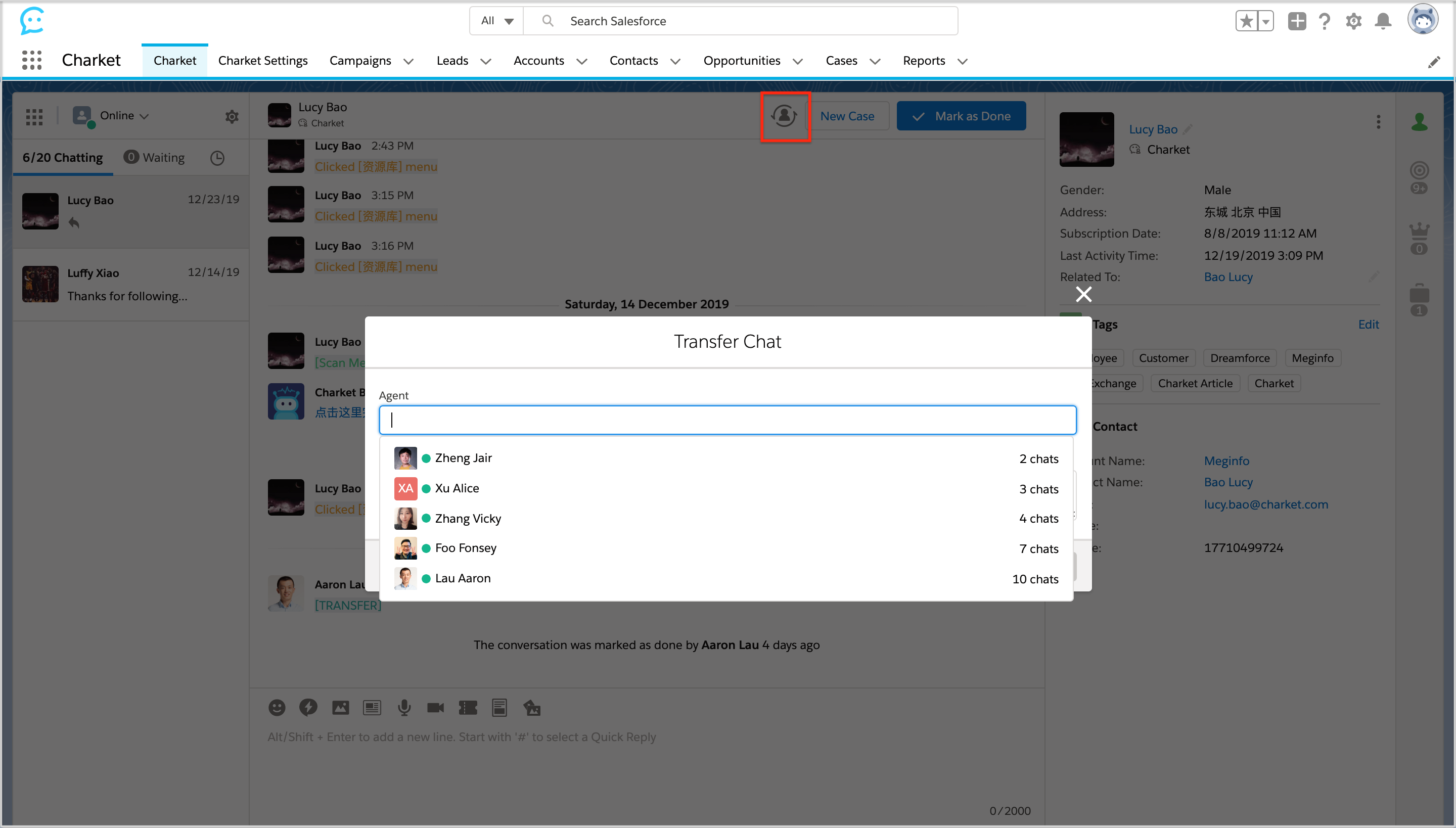Screen dimensions: 1456x828
Task: Select agent Xu Alice
Action: 726,488
